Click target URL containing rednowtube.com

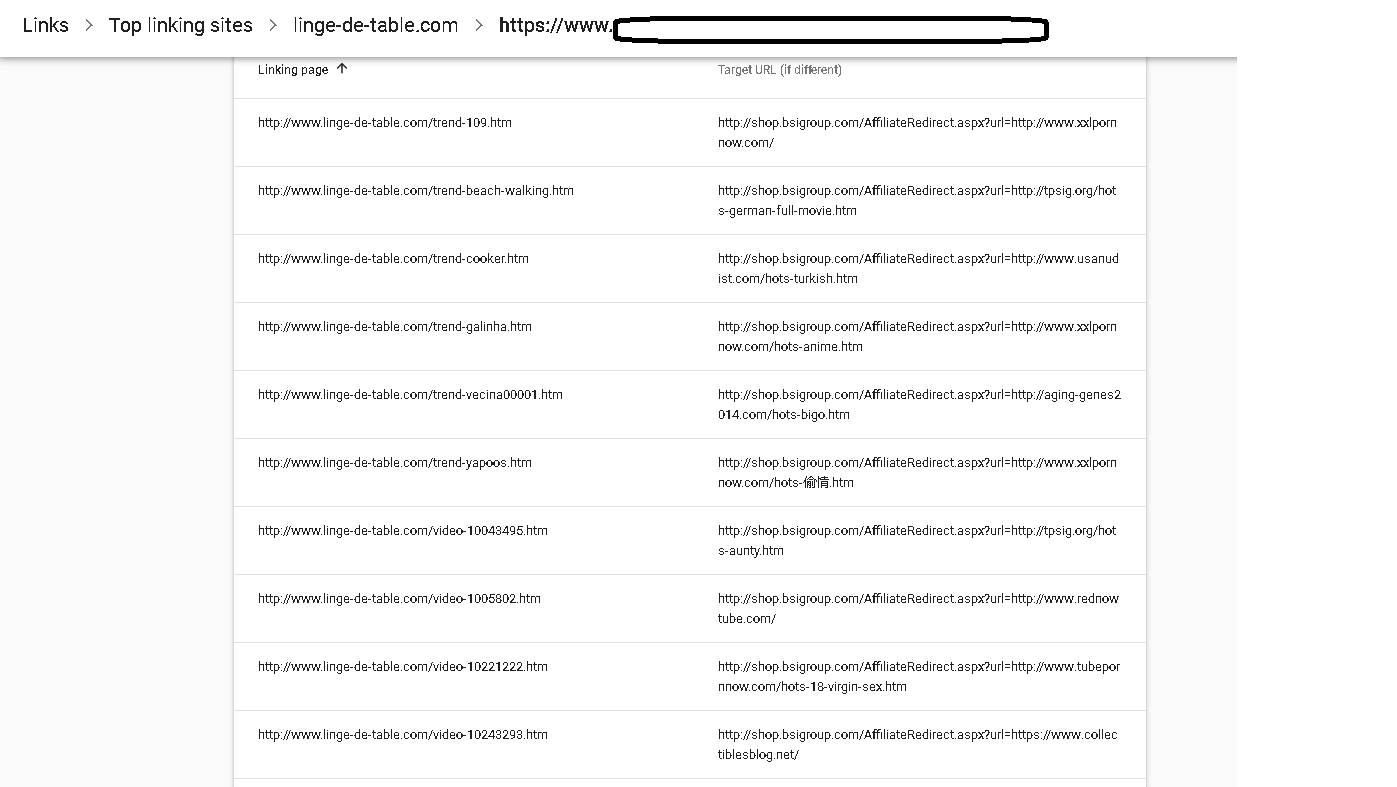pyautogui.click(x=918, y=609)
